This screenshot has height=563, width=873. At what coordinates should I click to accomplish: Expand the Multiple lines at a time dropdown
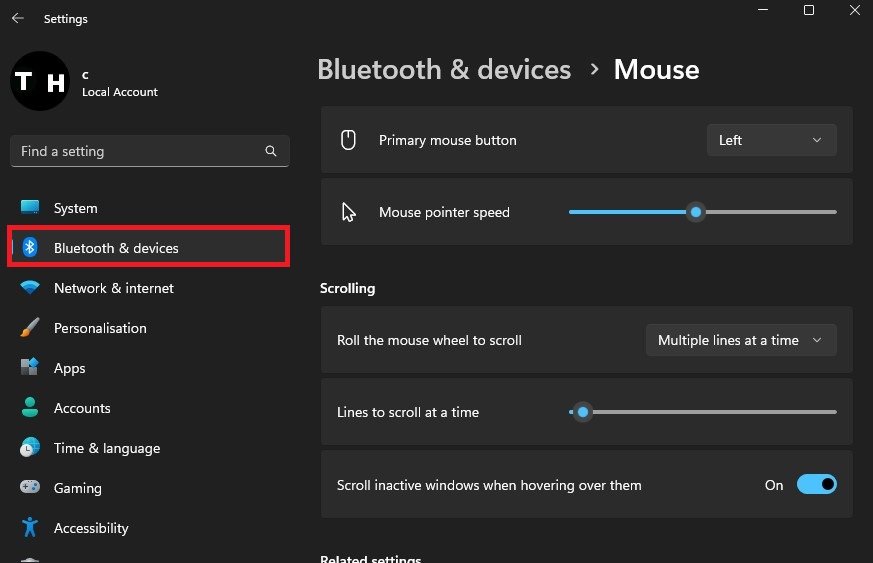(x=740, y=340)
